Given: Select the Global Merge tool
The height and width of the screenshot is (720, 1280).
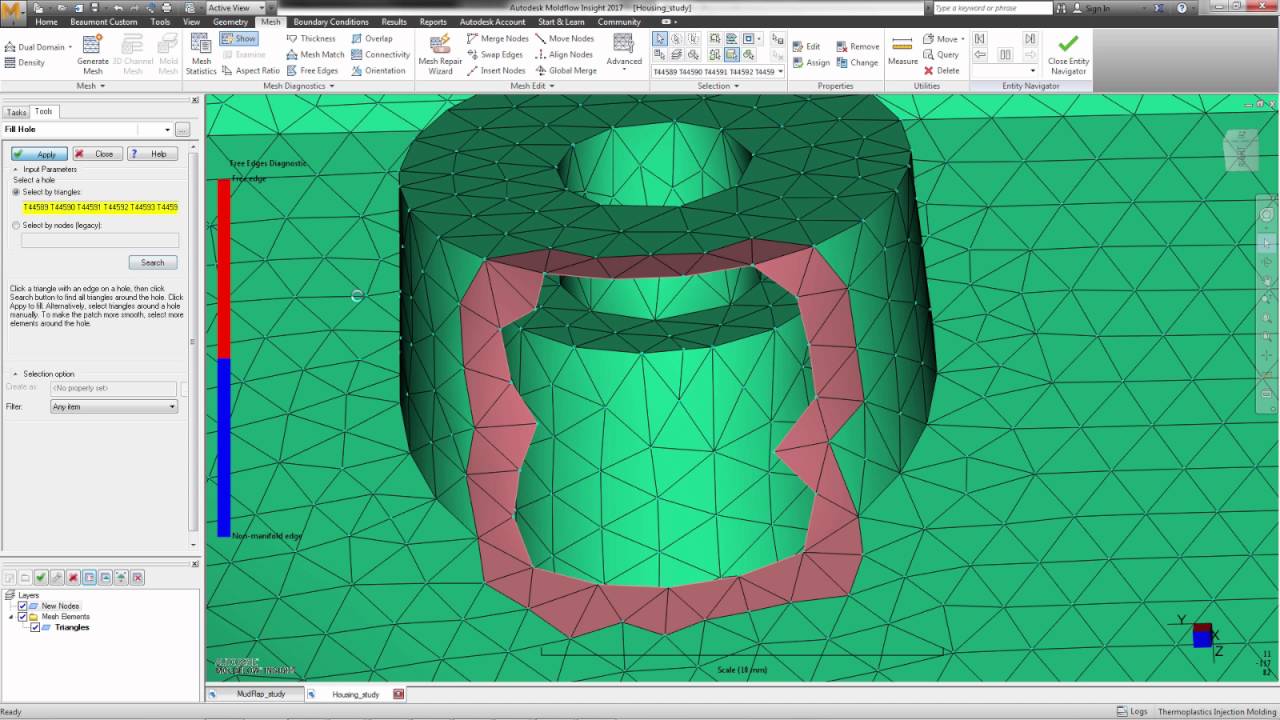Looking at the screenshot, I should (566, 71).
